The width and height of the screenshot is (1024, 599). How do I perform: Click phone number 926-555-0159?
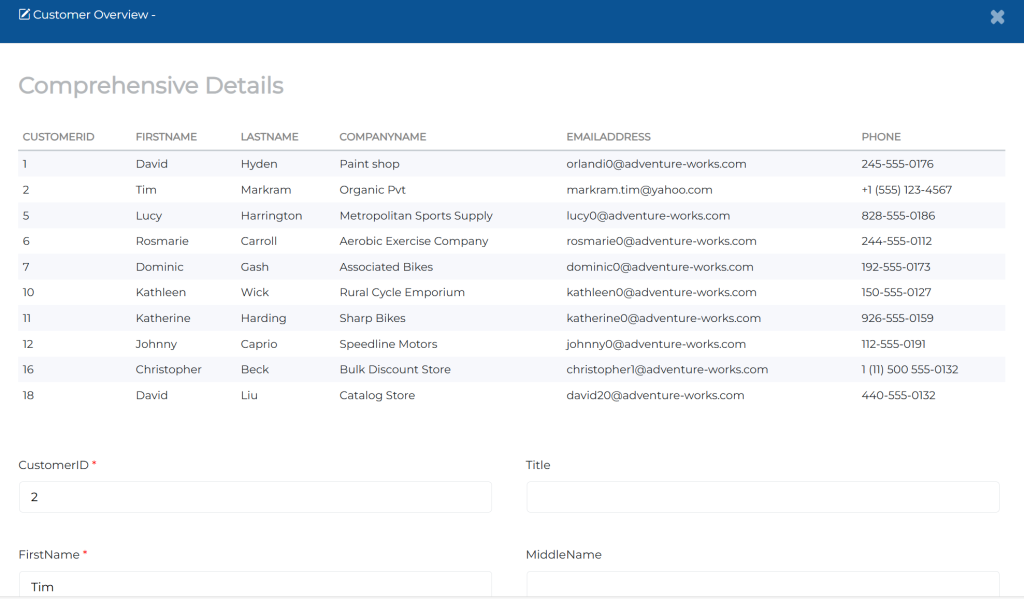897,318
